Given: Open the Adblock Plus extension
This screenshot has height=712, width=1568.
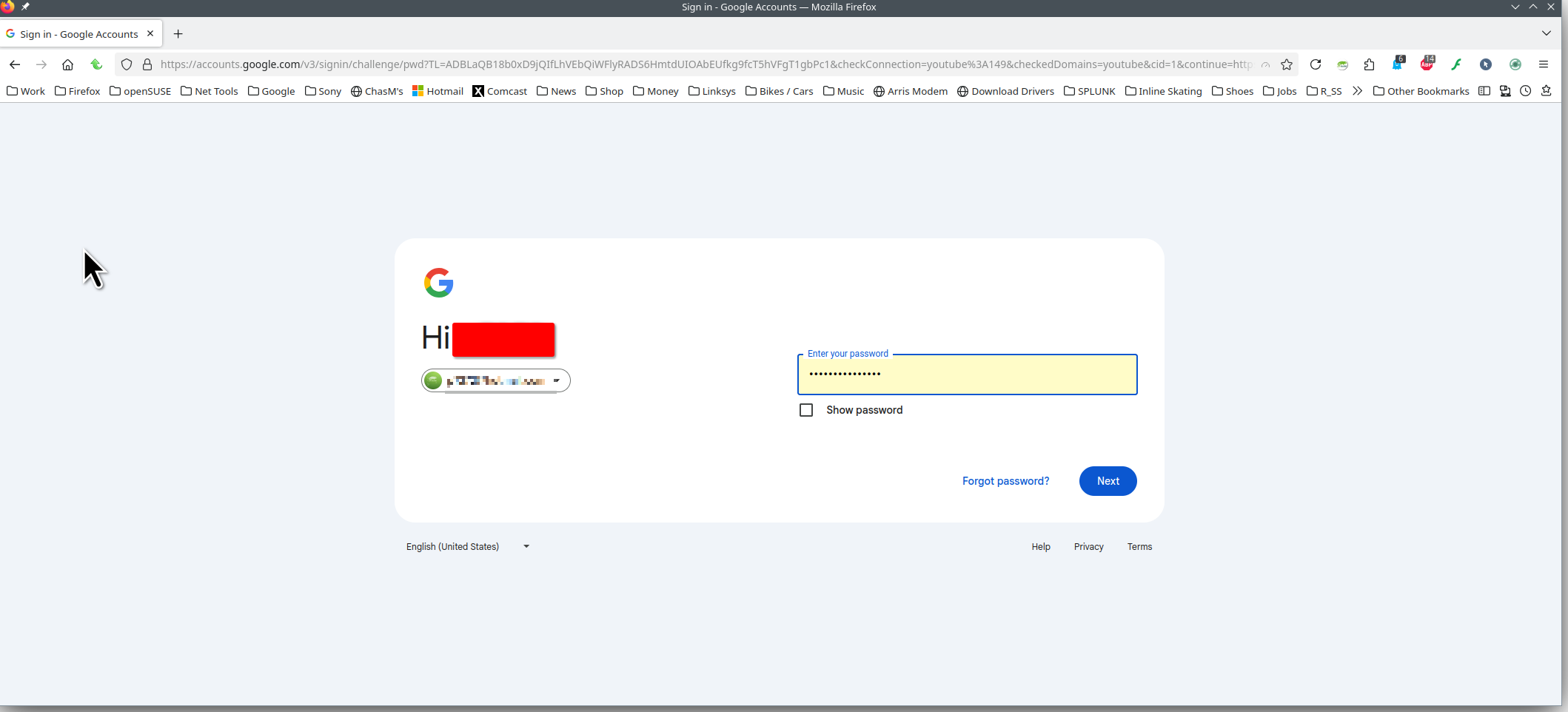Looking at the screenshot, I should pyautogui.click(x=1427, y=64).
